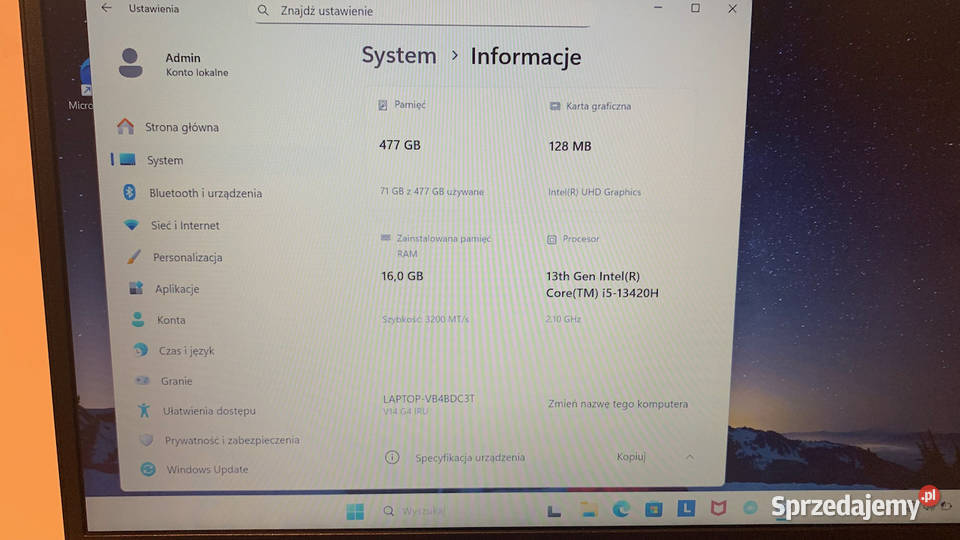
Task: Click the paintbrush Personalizacja icon
Action: pyautogui.click(x=133, y=257)
